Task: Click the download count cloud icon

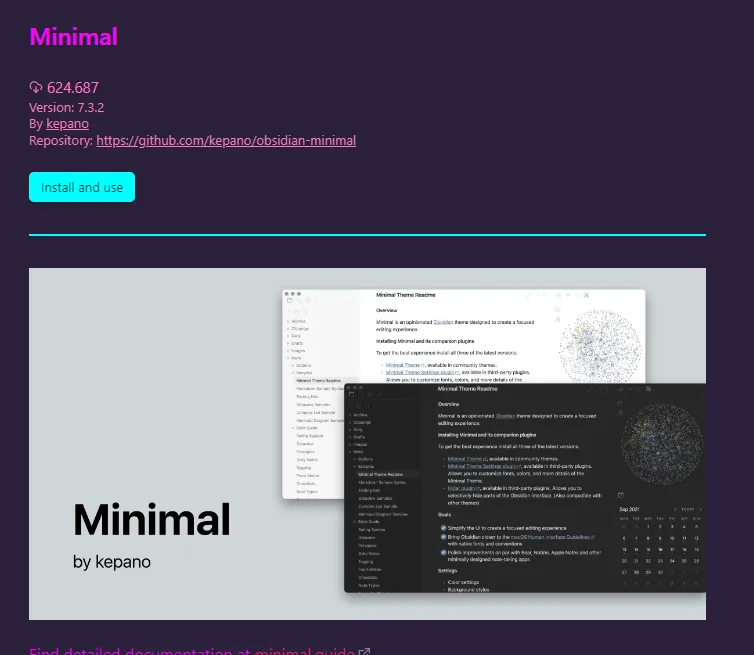Action: pos(36,87)
